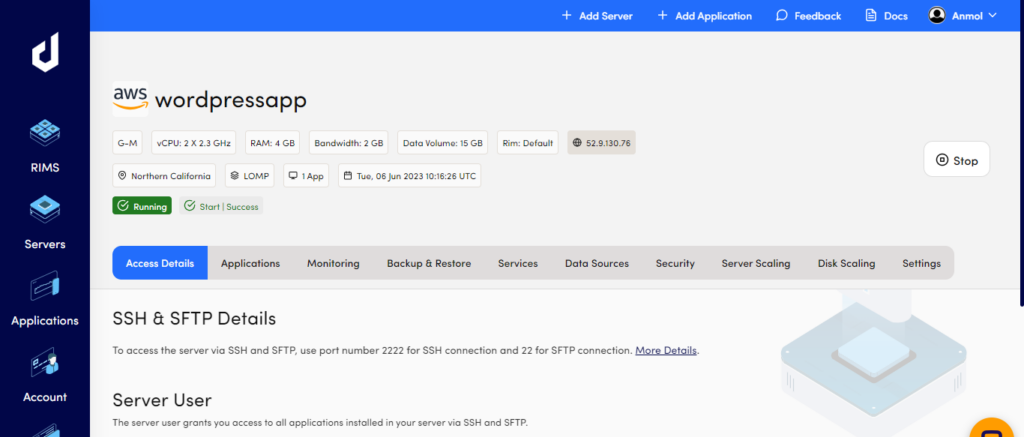
Task: Go to Applications in the sidebar
Action: (45, 299)
